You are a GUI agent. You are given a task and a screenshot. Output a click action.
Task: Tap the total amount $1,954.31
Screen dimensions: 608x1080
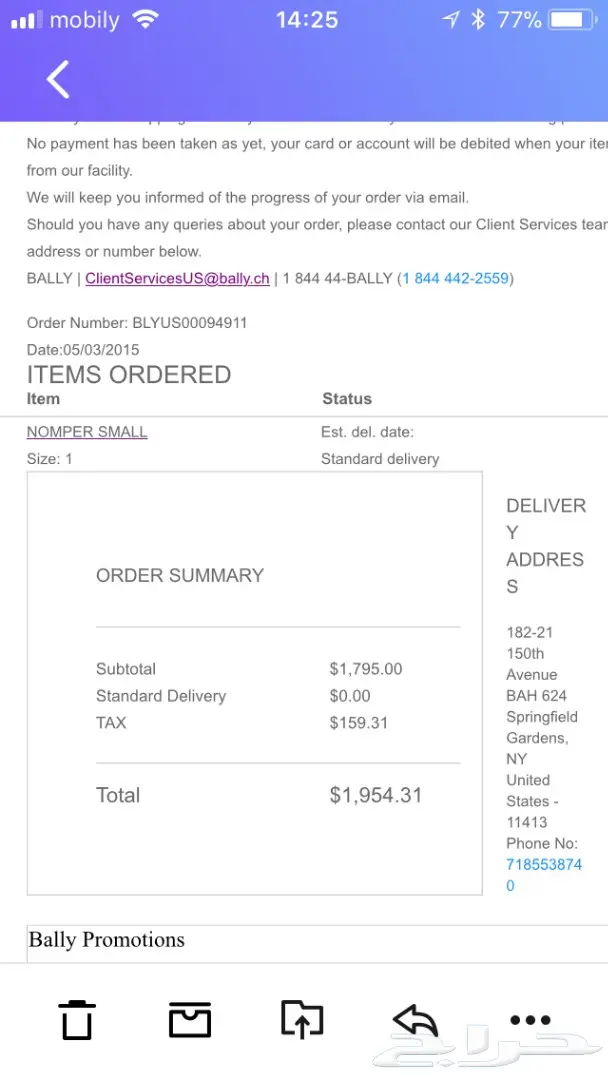pos(375,795)
